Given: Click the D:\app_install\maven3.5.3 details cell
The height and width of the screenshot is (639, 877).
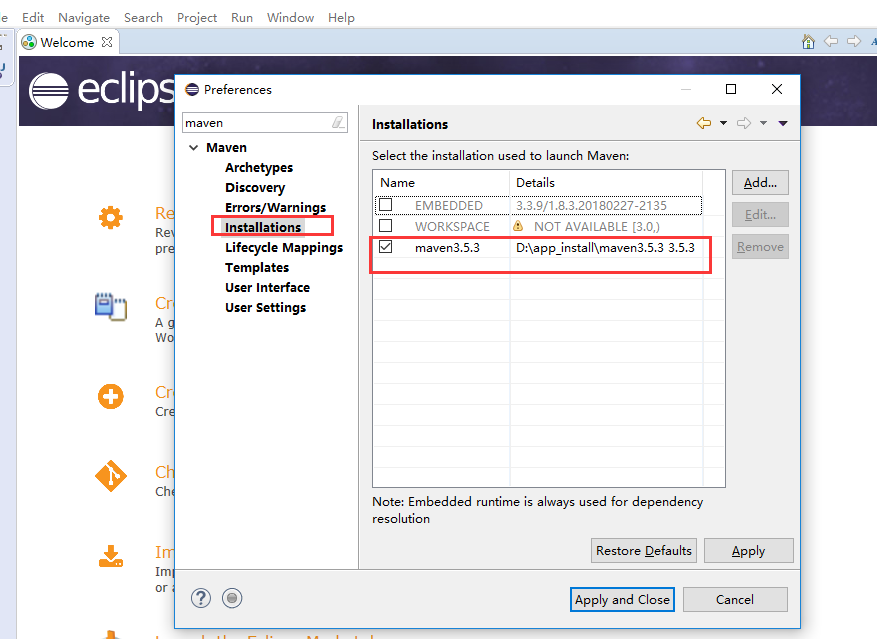Looking at the screenshot, I should tap(605, 248).
